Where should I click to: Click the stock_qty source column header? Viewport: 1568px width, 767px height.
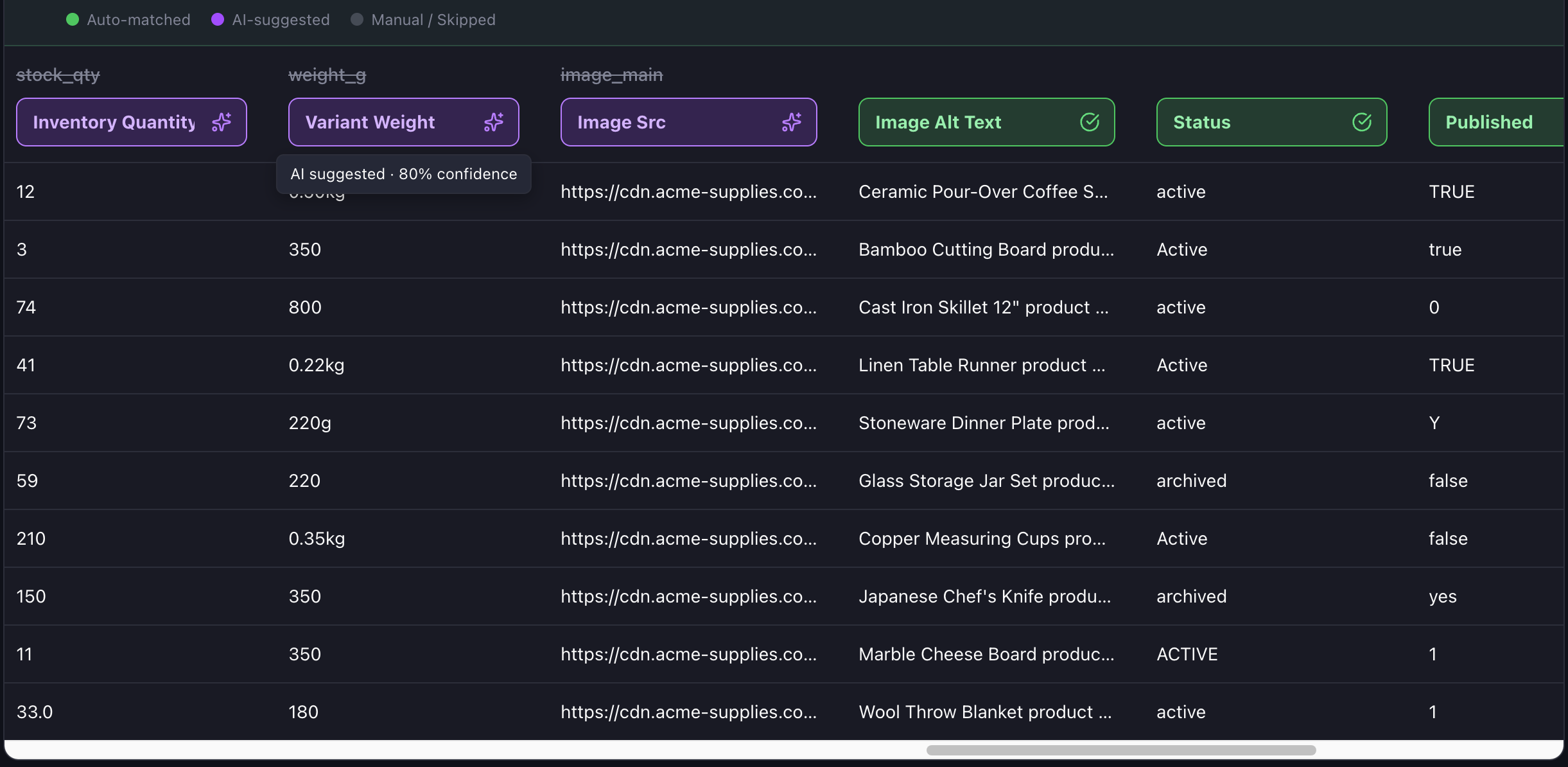(58, 75)
